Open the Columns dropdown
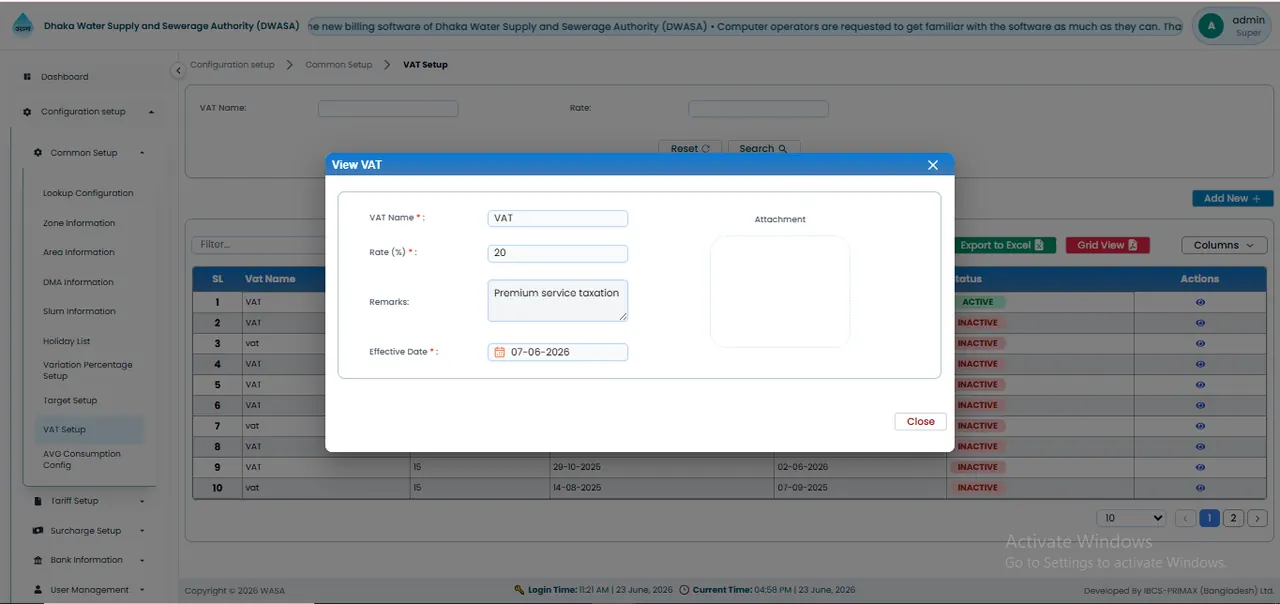The width and height of the screenshot is (1280, 604). click(1224, 245)
